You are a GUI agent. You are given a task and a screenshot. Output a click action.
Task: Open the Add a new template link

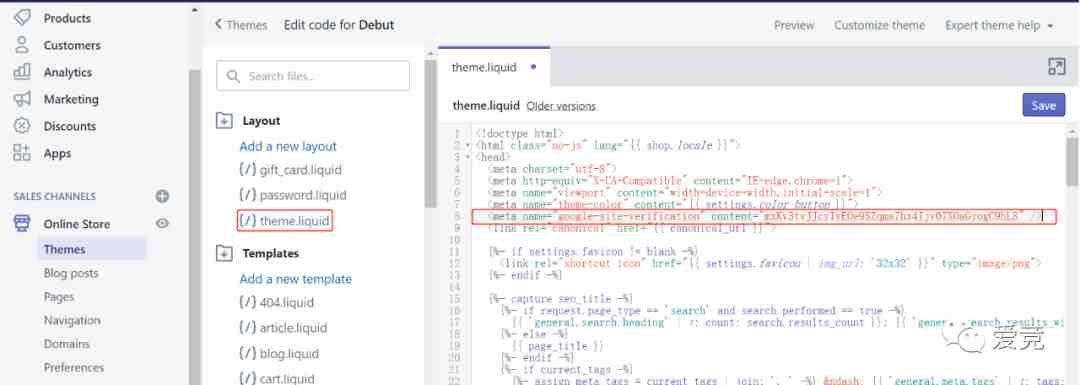[x=295, y=279]
